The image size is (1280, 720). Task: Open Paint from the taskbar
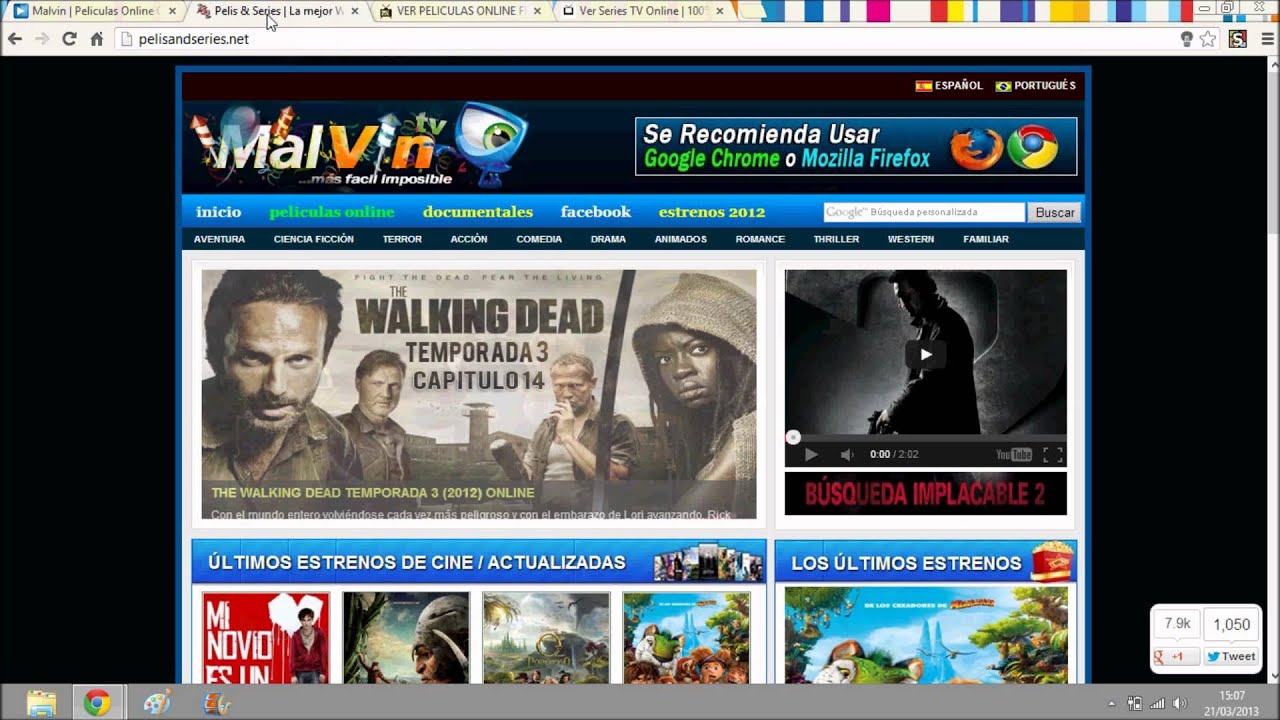point(157,703)
